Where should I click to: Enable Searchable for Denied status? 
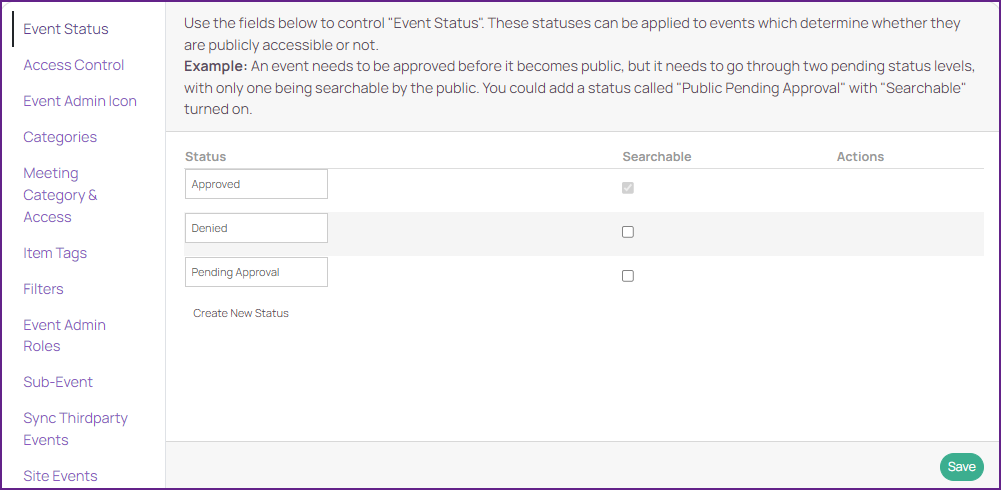pyautogui.click(x=628, y=232)
